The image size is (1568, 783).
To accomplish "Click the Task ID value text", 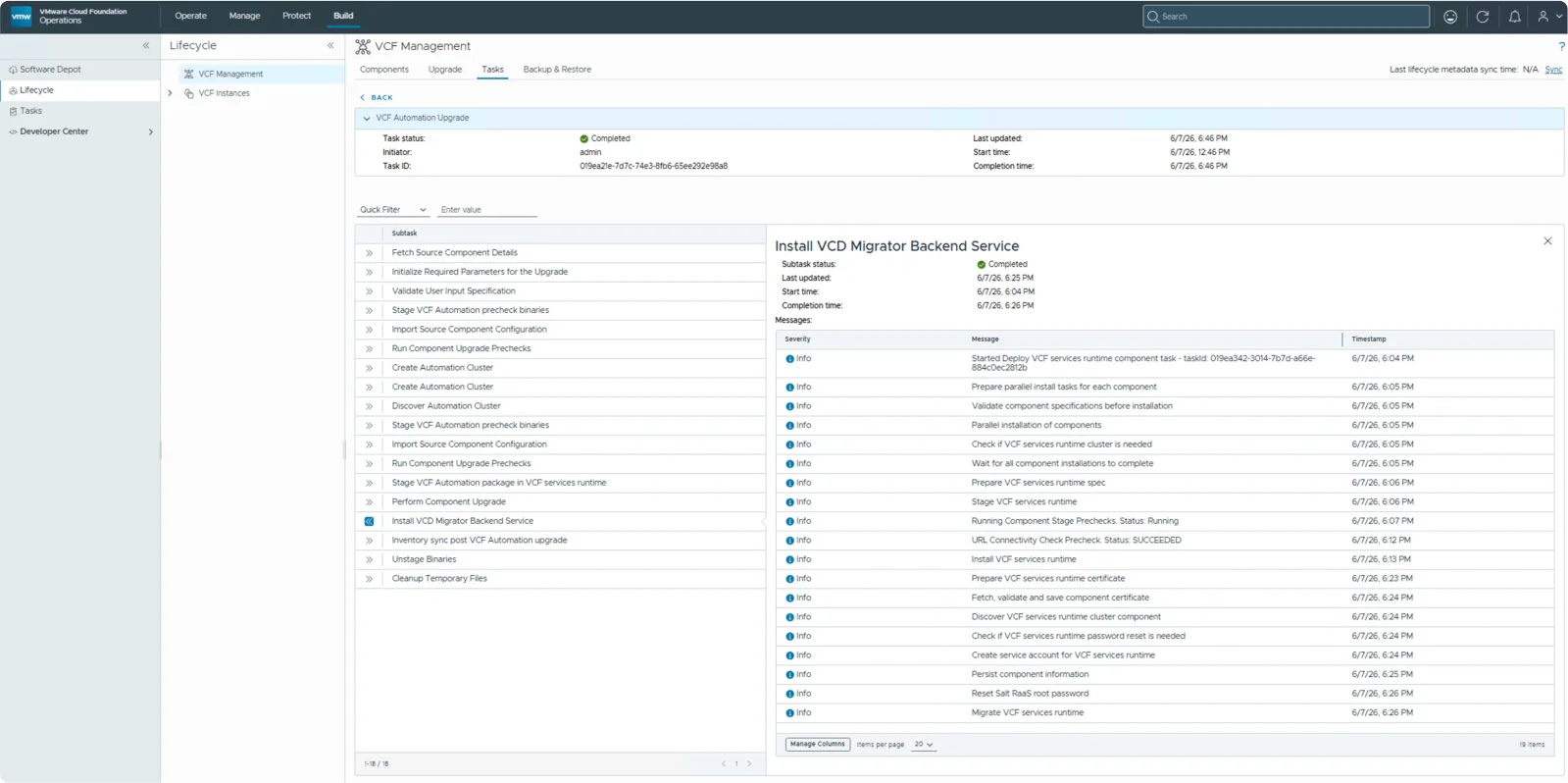I will (653, 167).
